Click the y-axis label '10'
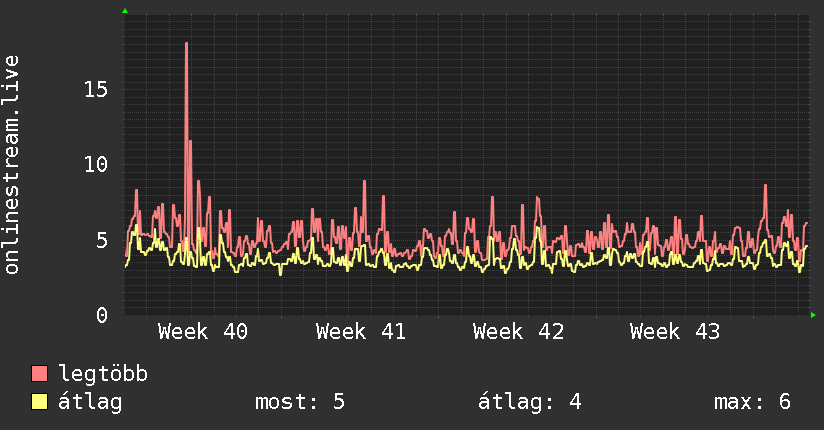 click(96, 165)
